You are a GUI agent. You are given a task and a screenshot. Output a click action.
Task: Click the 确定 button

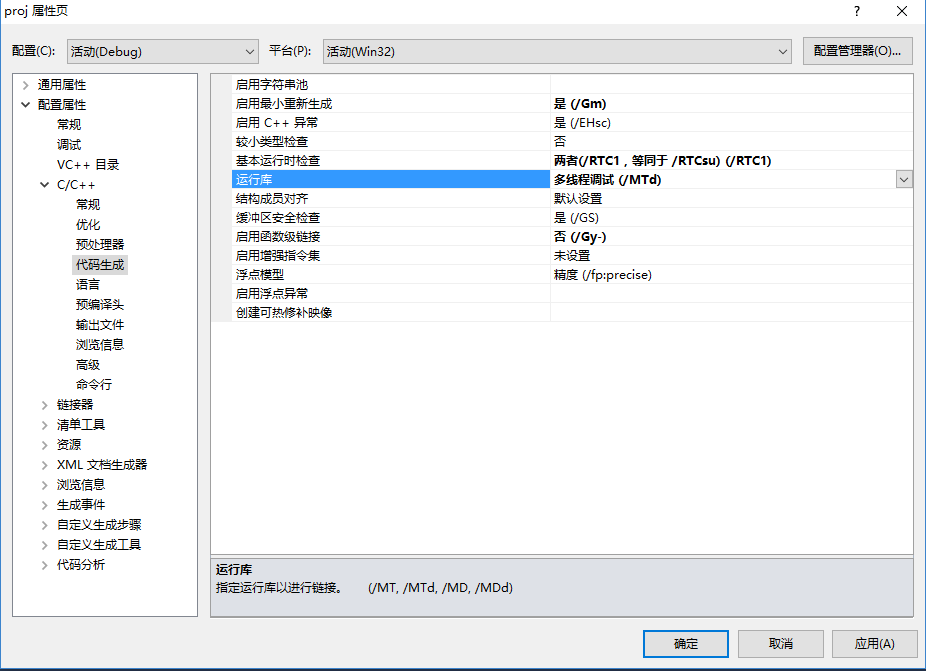685,644
